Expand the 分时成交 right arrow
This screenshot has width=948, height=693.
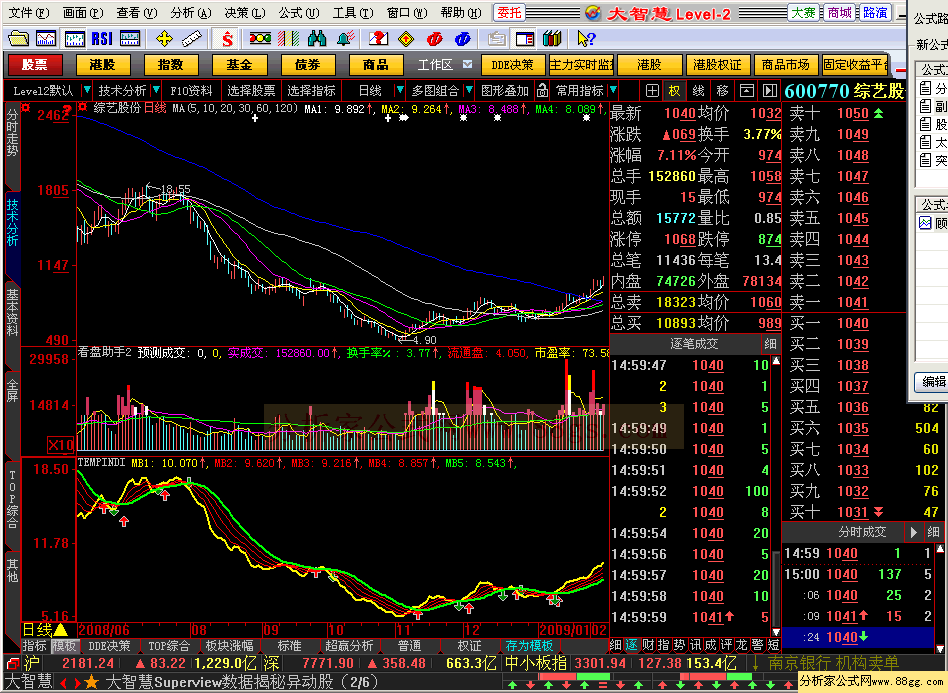point(914,532)
